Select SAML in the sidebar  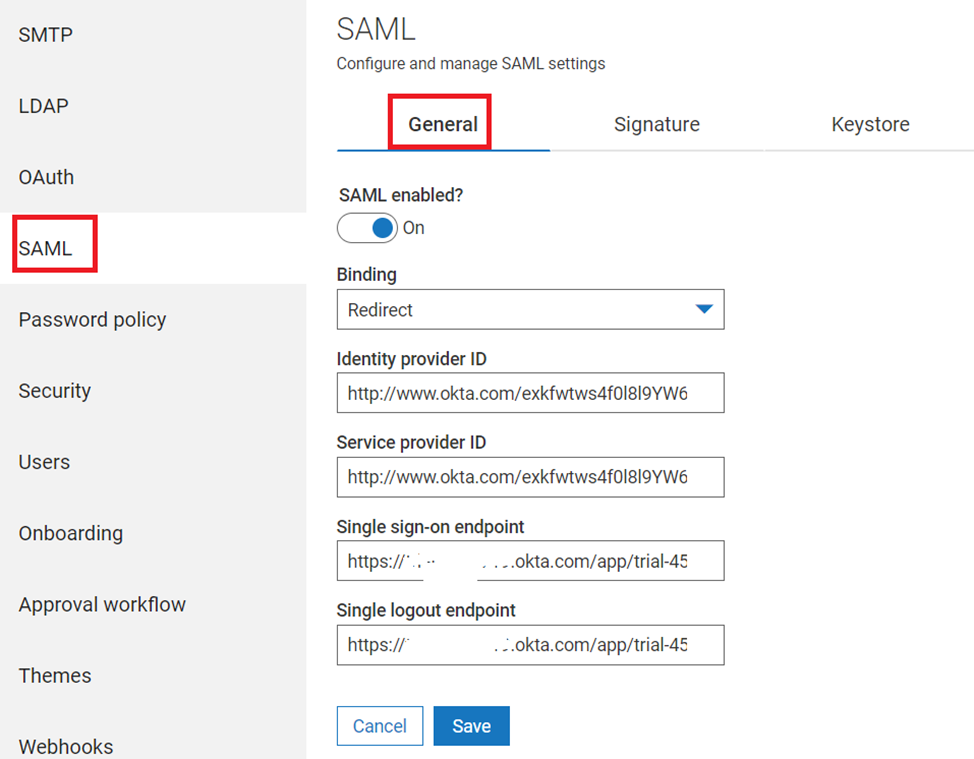click(46, 249)
